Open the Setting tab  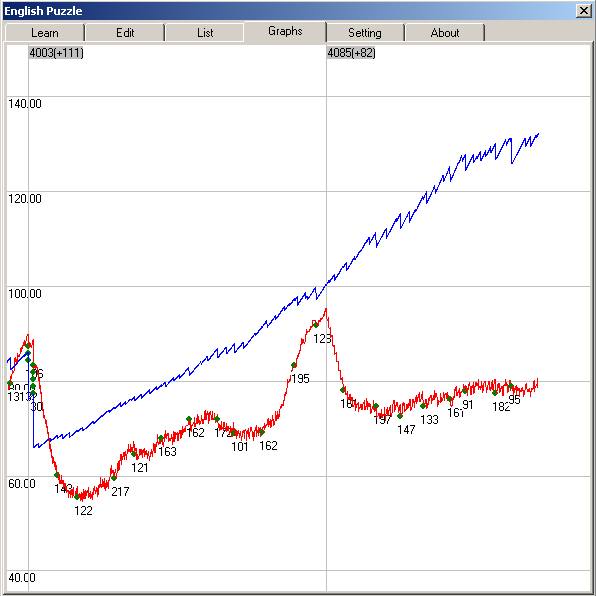[x=365, y=33]
